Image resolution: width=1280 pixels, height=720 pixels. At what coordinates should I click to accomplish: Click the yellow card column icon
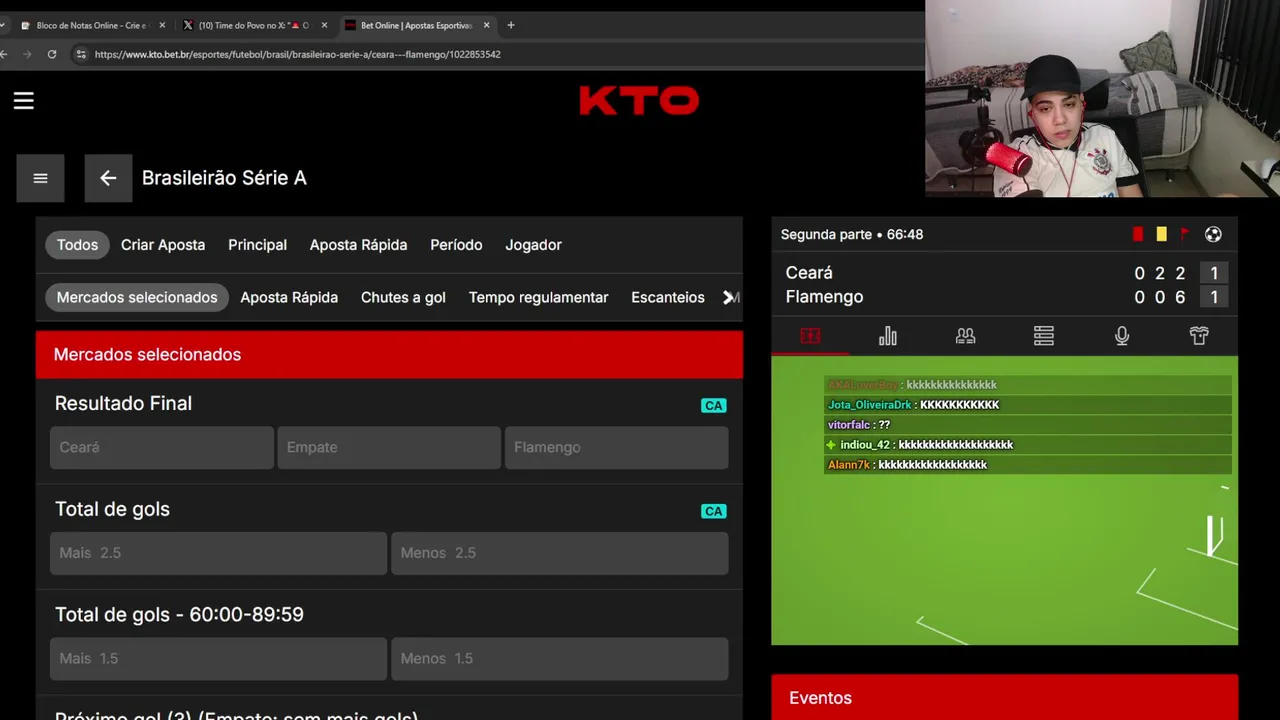click(1161, 234)
